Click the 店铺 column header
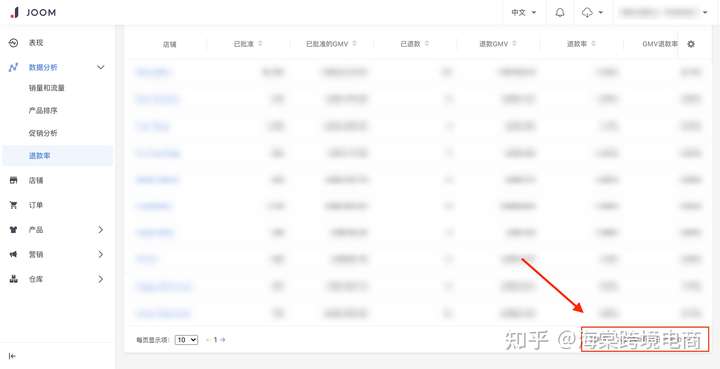Viewport: 720px width, 369px height. 169,45
